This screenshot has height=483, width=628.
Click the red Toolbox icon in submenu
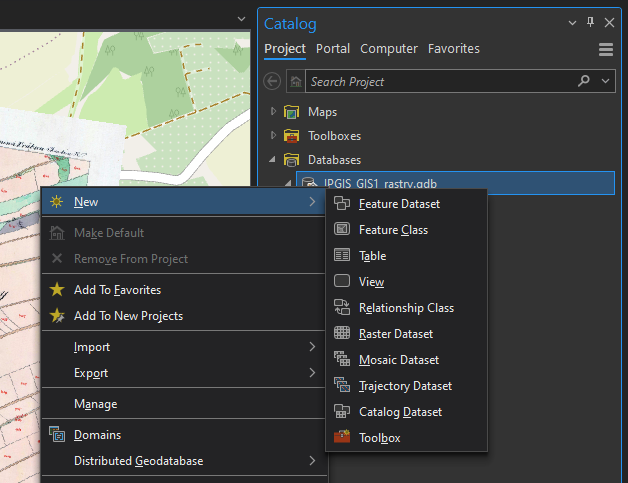point(342,438)
